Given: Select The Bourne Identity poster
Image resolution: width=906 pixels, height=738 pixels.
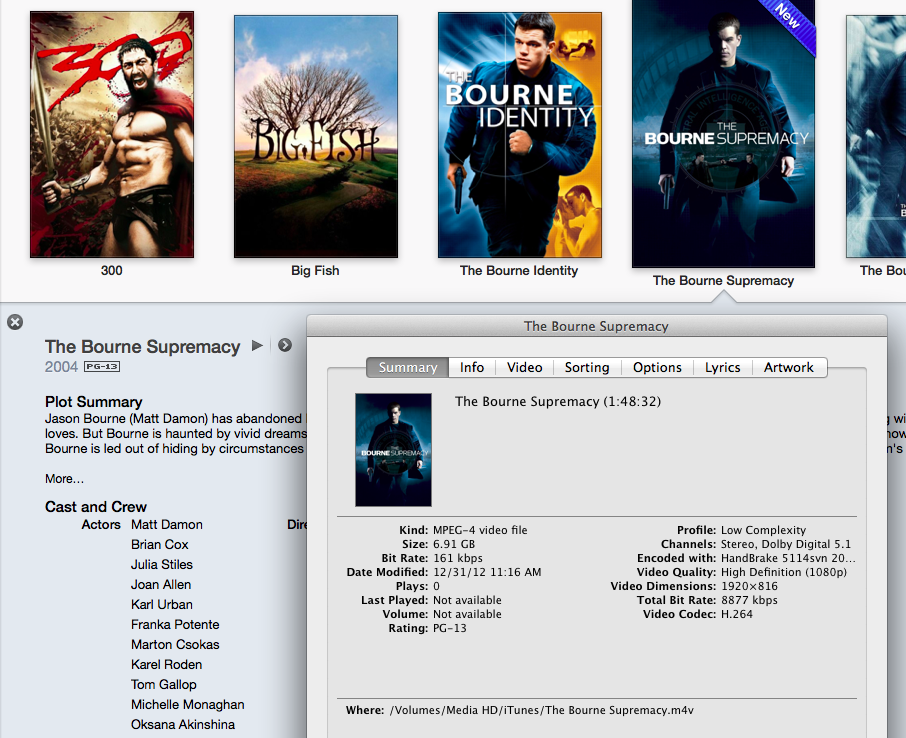Looking at the screenshot, I should click(519, 135).
